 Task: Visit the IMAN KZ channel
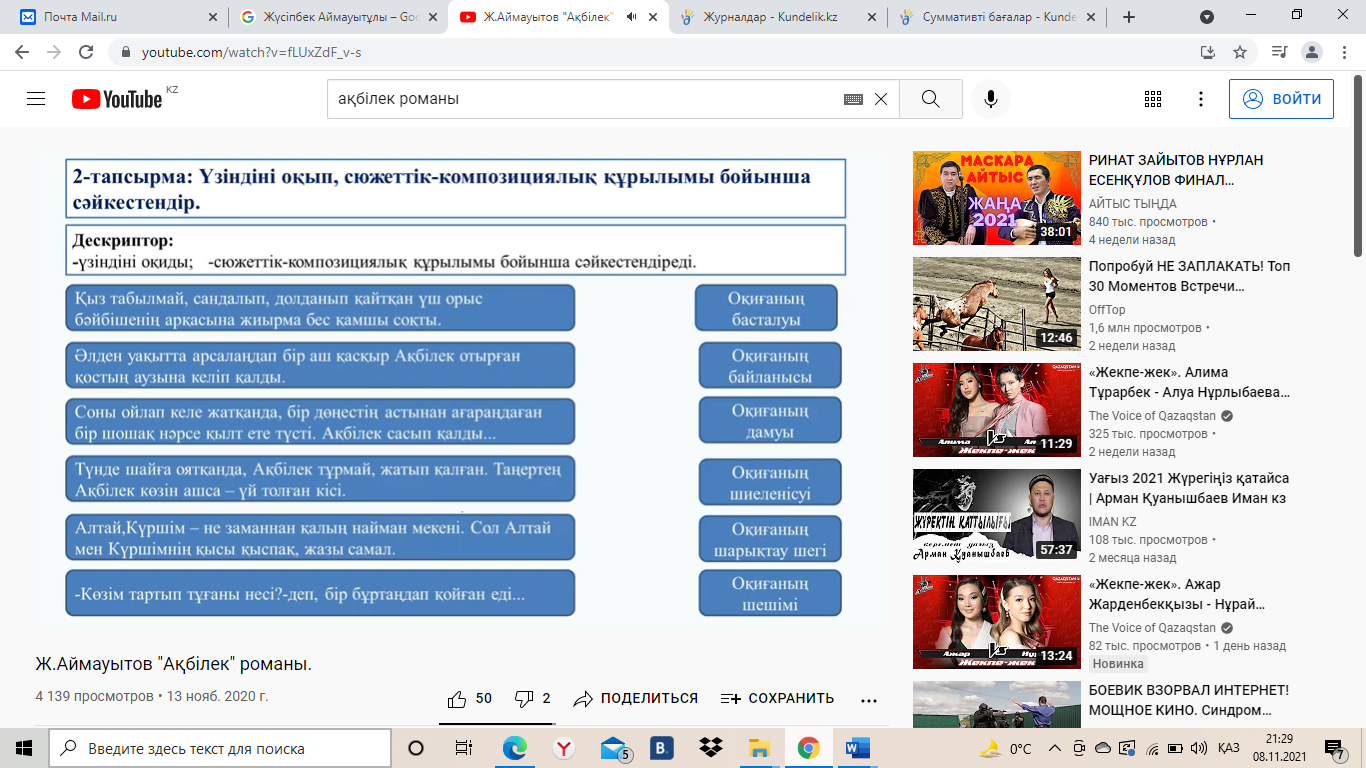[x=1112, y=522]
